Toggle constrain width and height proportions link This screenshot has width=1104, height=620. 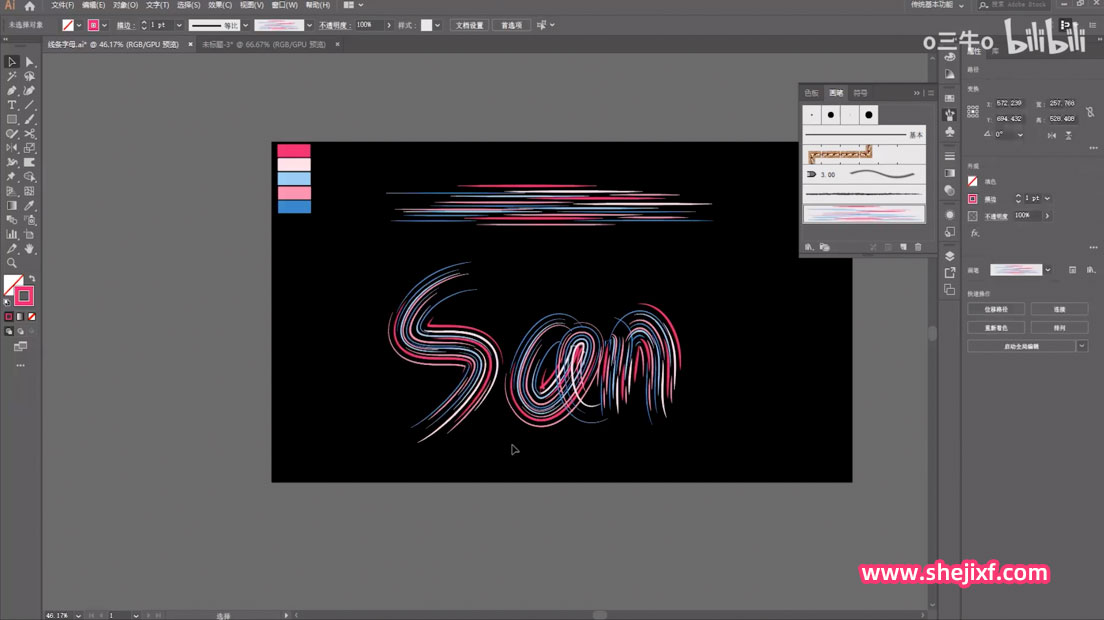(x=1089, y=113)
